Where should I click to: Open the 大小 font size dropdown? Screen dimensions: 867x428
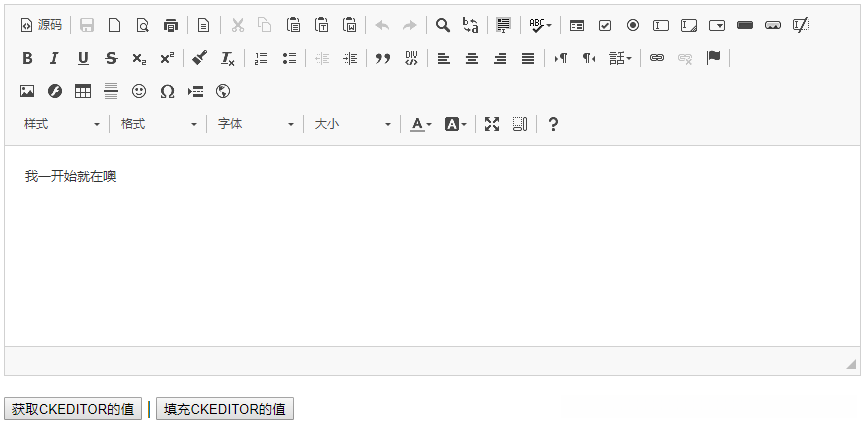tap(353, 124)
